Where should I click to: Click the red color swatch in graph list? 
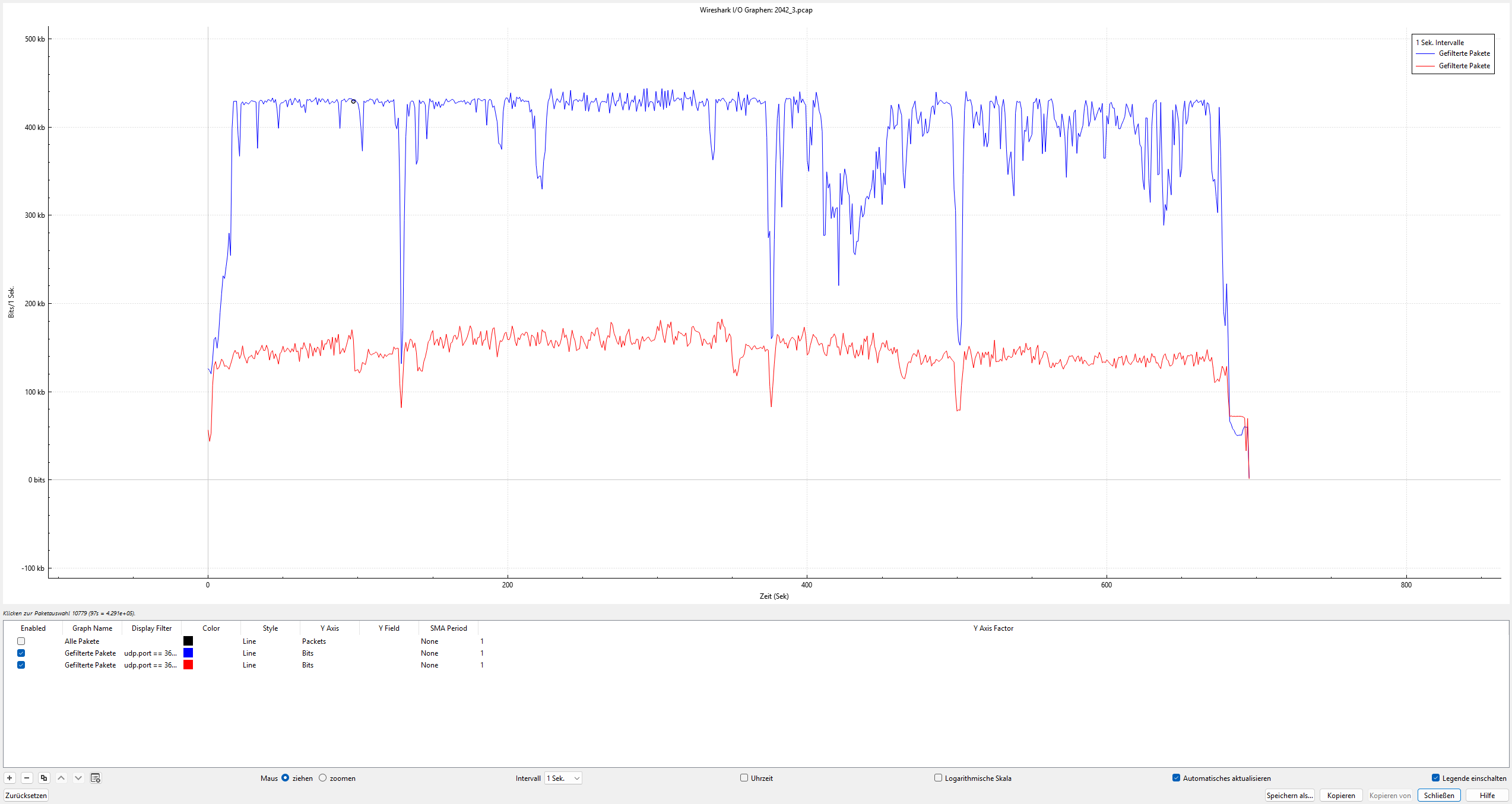pyautogui.click(x=188, y=665)
